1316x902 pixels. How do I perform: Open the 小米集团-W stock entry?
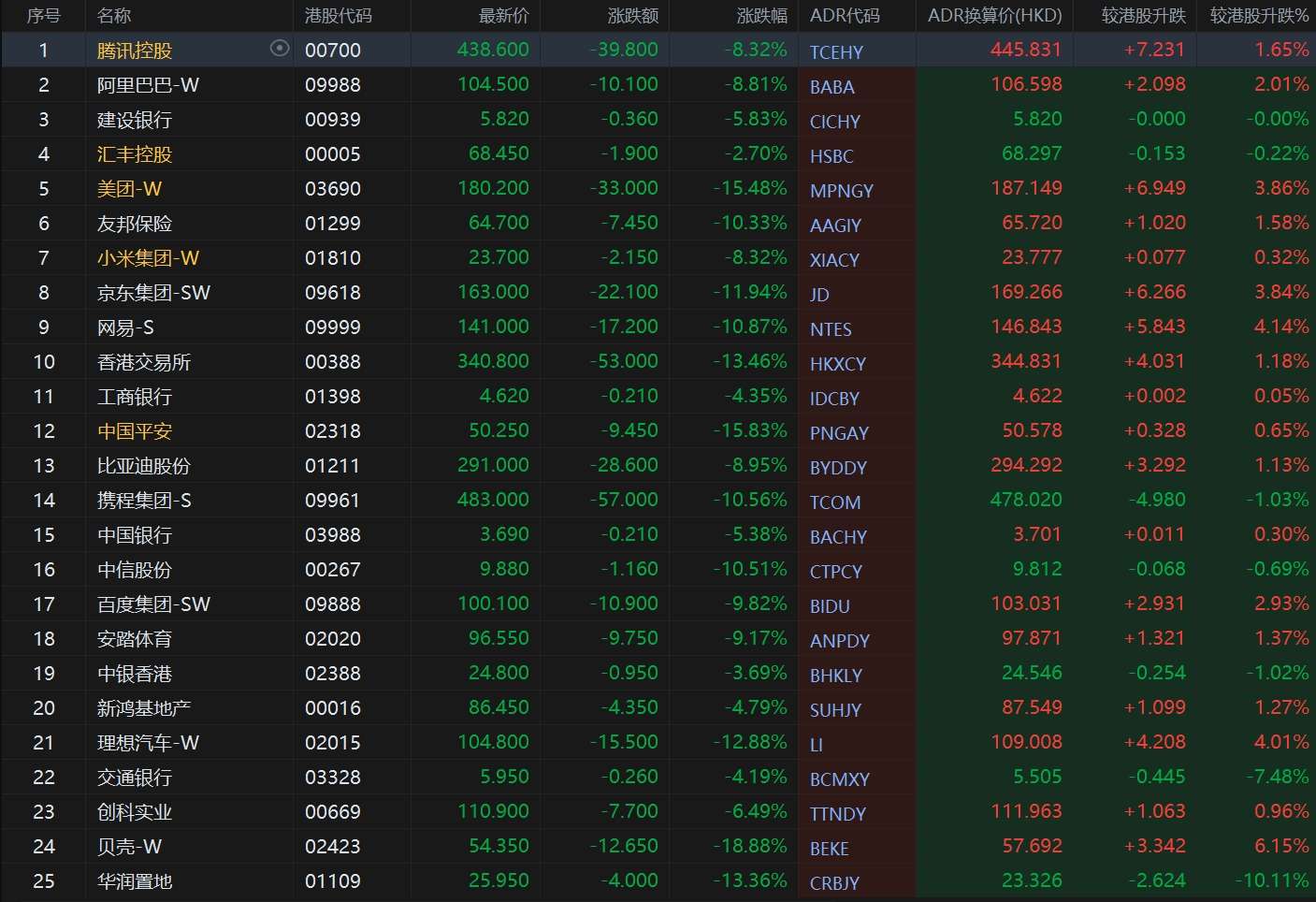148,258
